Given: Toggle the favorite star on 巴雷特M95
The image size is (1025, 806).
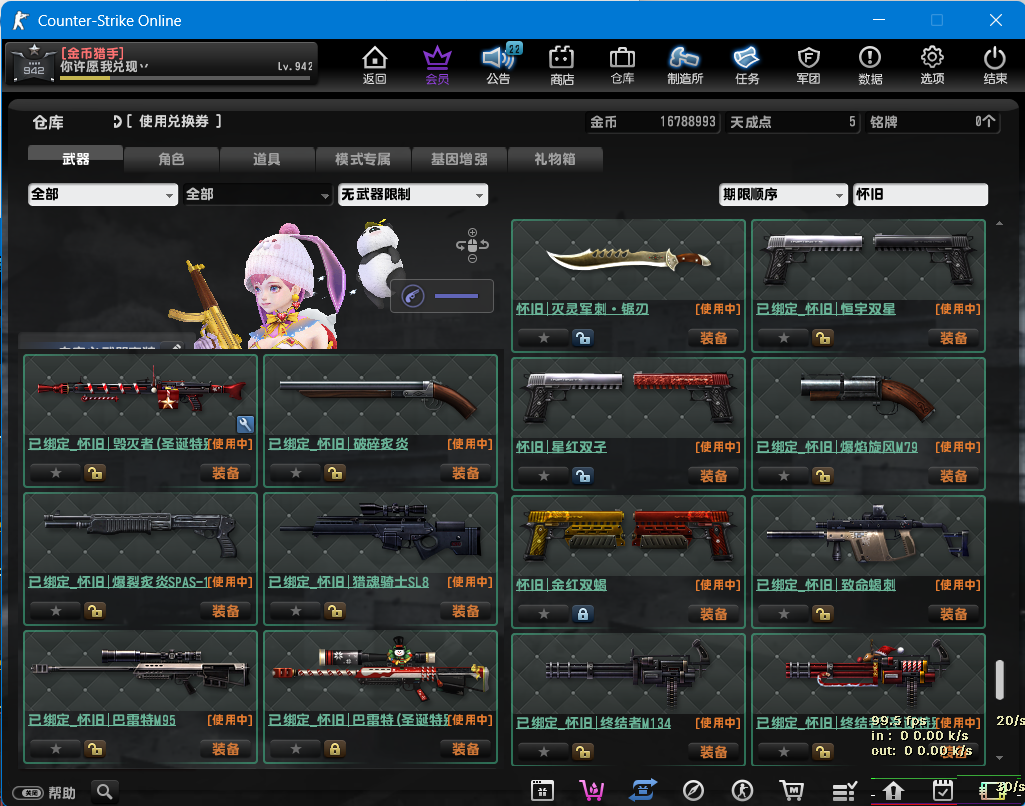Looking at the screenshot, I should pyautogui.click(x=56, y=748).
